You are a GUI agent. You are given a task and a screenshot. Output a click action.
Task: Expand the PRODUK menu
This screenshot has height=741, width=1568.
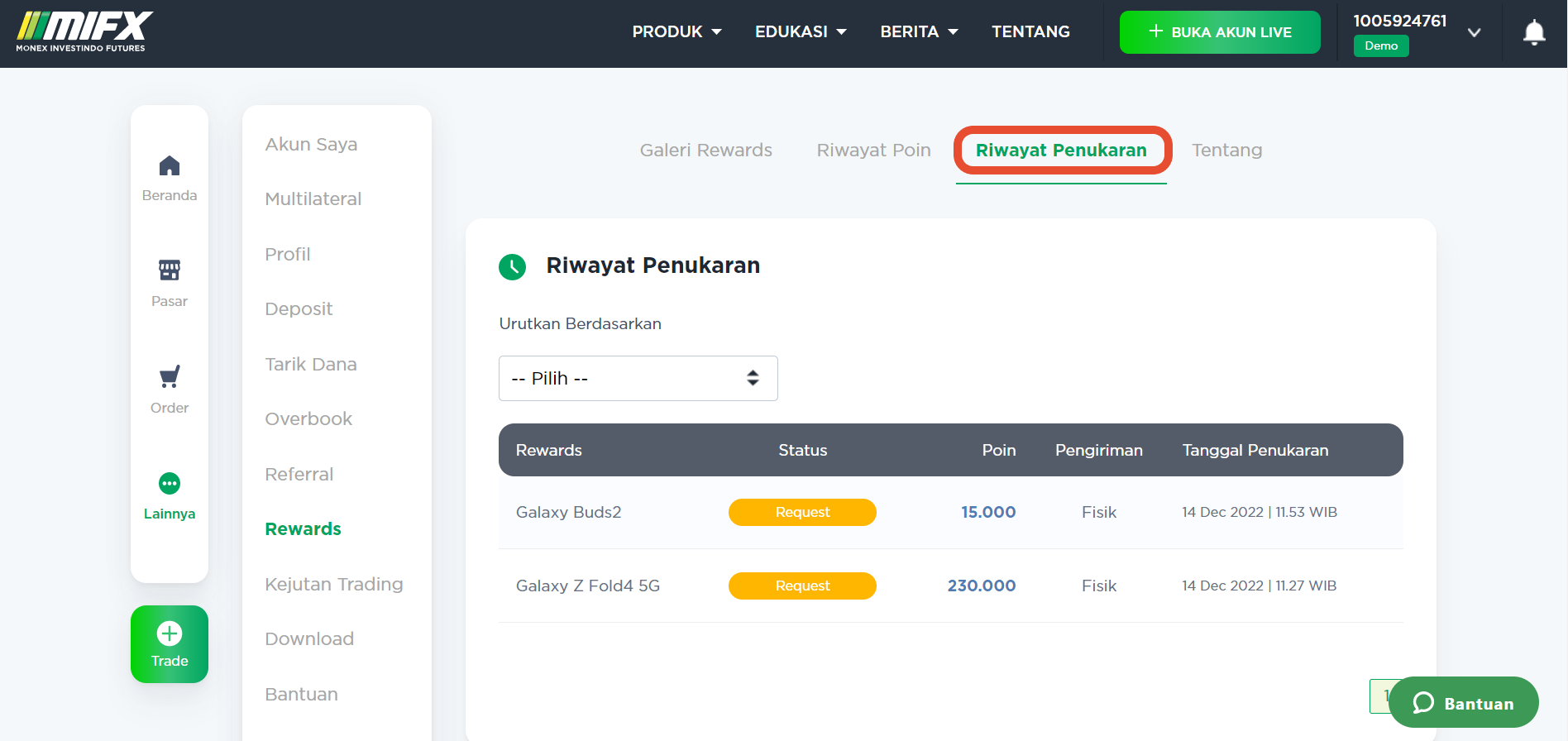(676, 31)
